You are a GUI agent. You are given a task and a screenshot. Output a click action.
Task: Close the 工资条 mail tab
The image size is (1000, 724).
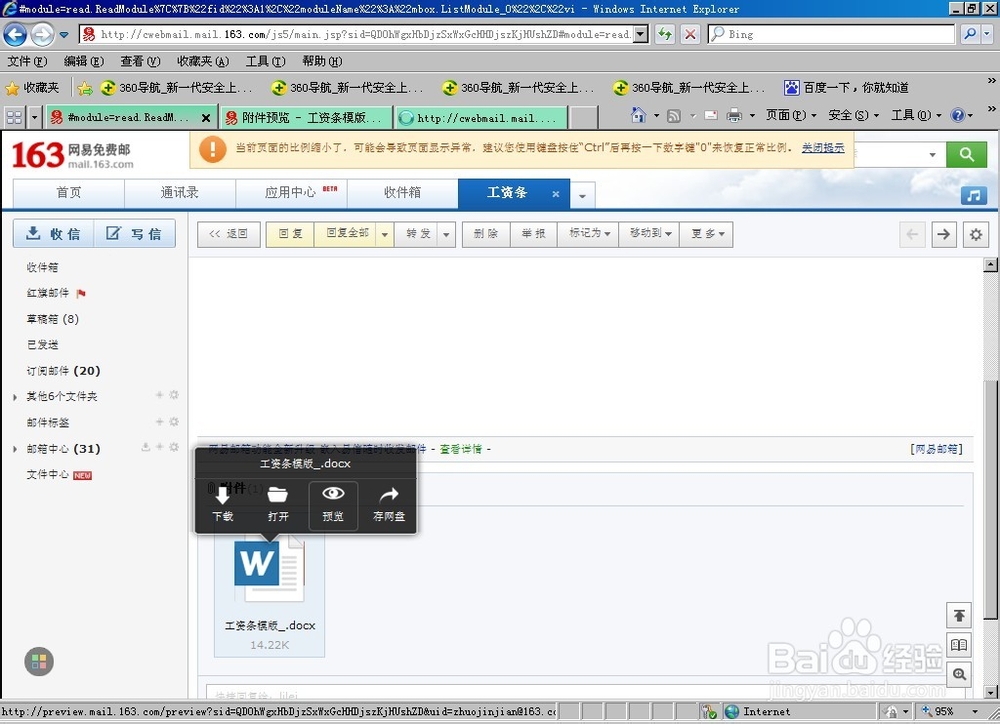pos(555,194)
